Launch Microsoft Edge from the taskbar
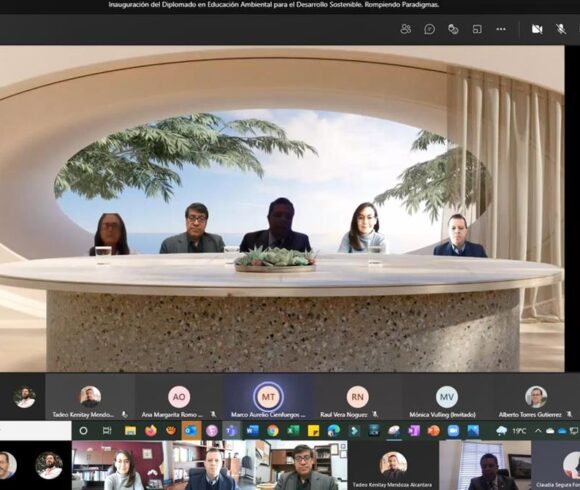580x490 pixels. click(x=334, y=431)
